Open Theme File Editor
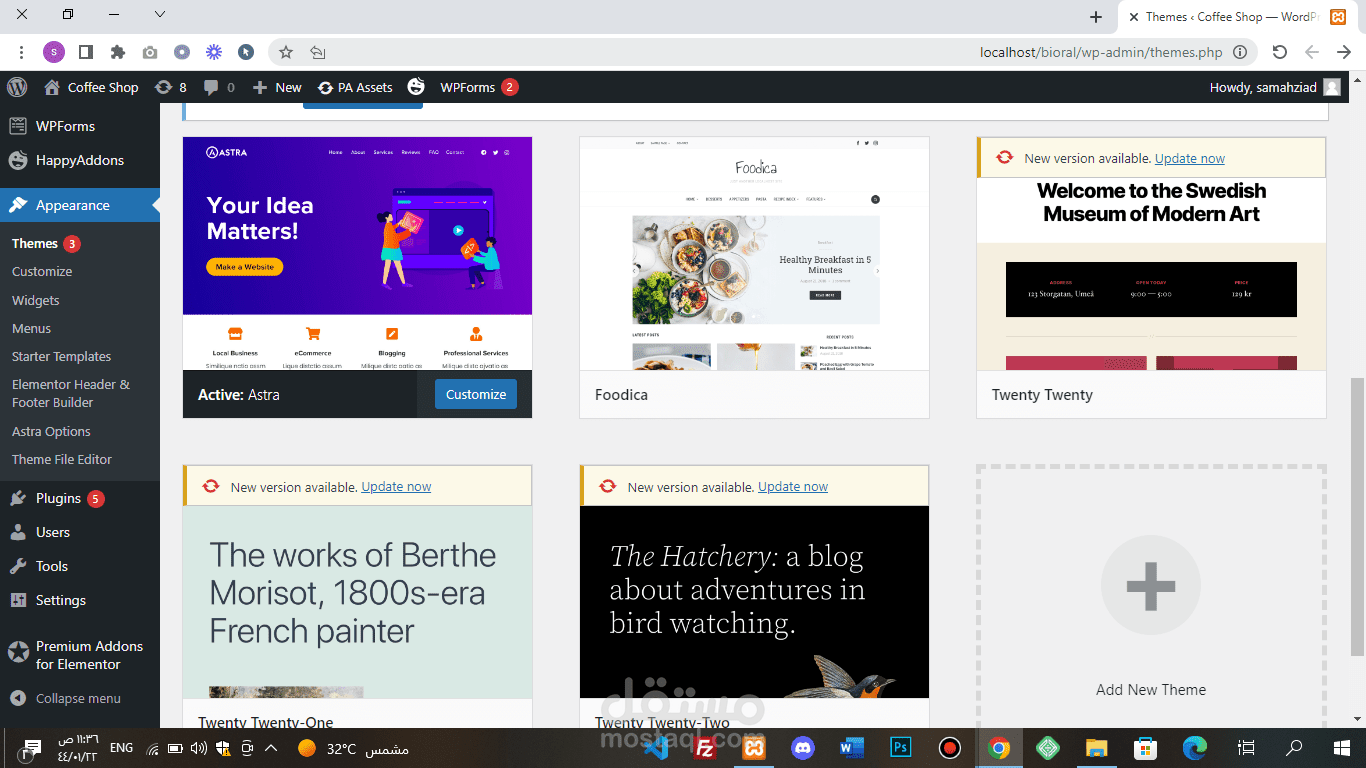This screenshot has height=768, width=1366. [x=62, y=459]
